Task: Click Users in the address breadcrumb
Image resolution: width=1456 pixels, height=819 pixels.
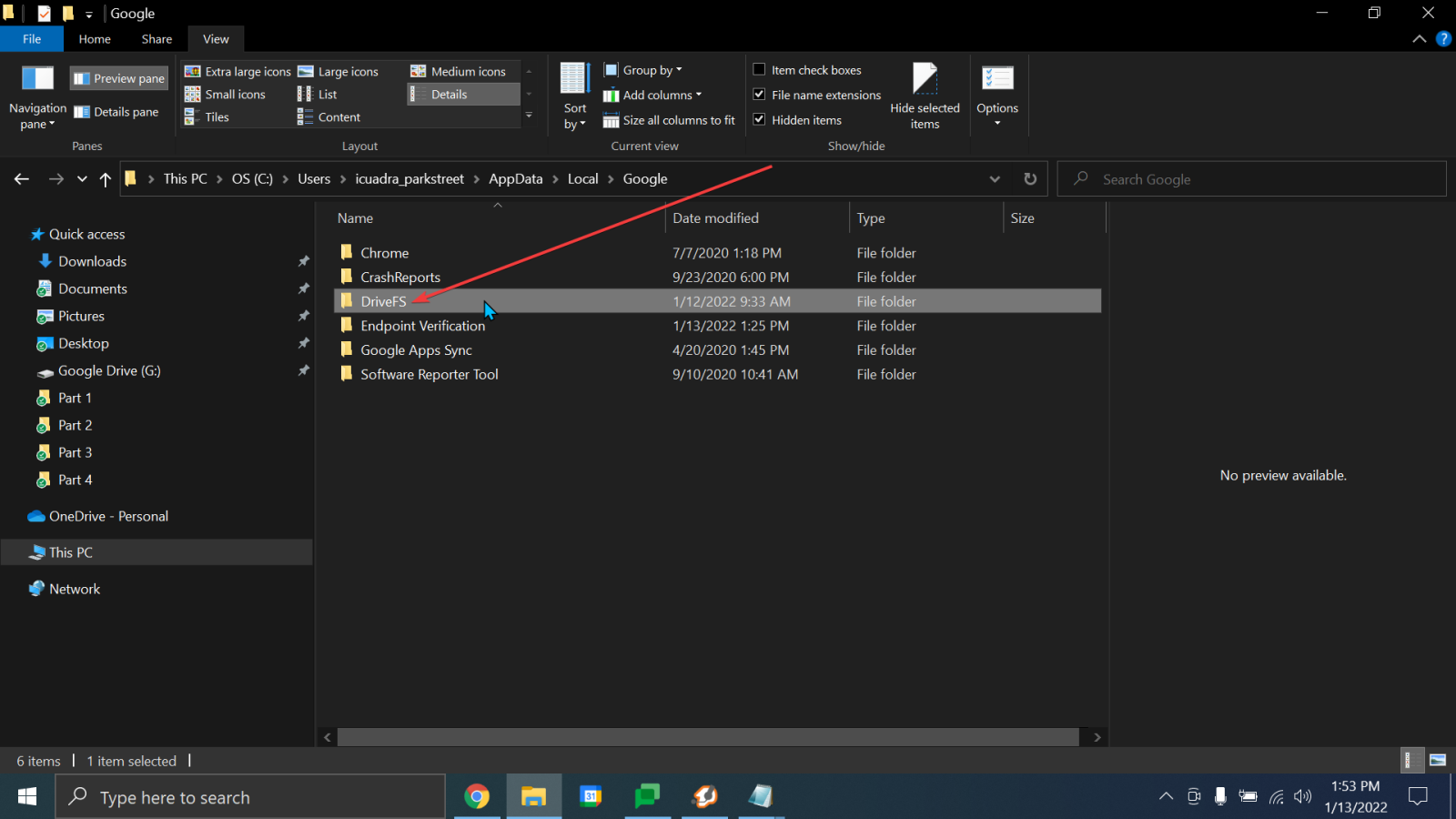Action: [314, 179]
